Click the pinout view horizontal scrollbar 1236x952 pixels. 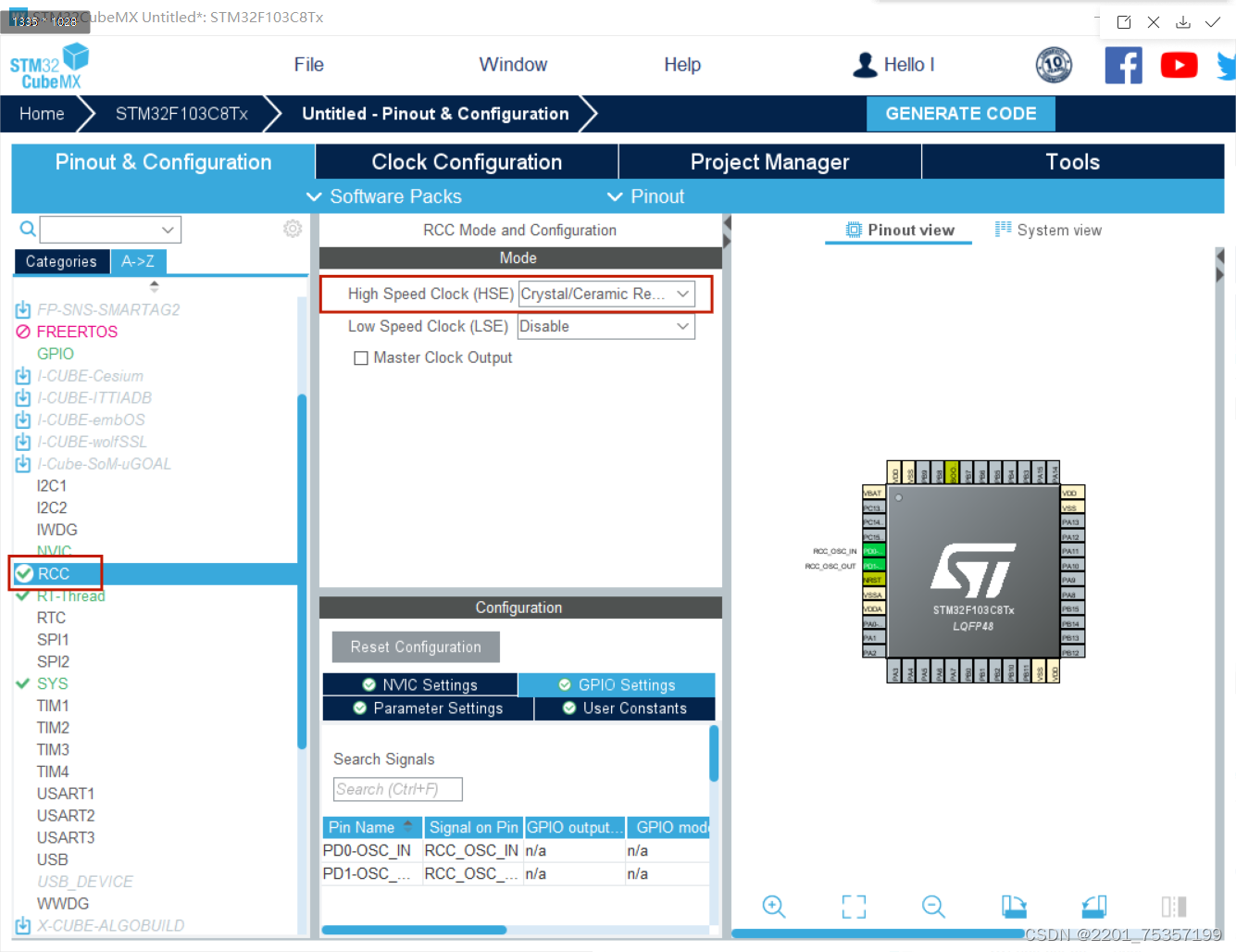[x=878, y=933]
